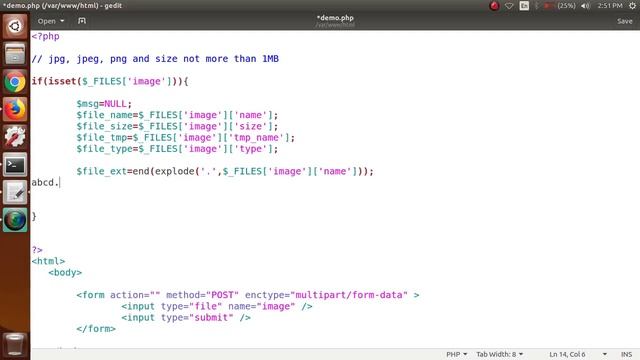
Task: Click the $file_size assignment line
Action: [x=177, y=126]
